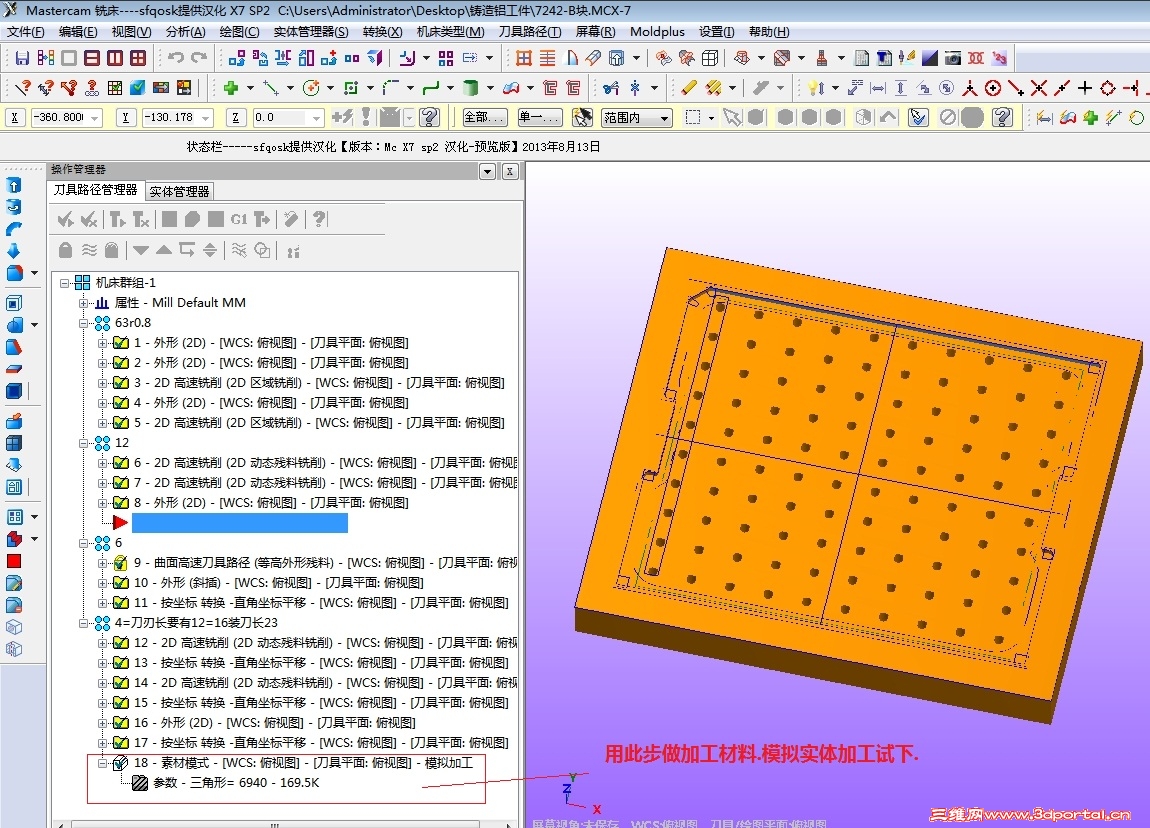This screenshot has height=828, width=1150.
Task: Click the X coordinate lock button
Action: tap(15, 117)
